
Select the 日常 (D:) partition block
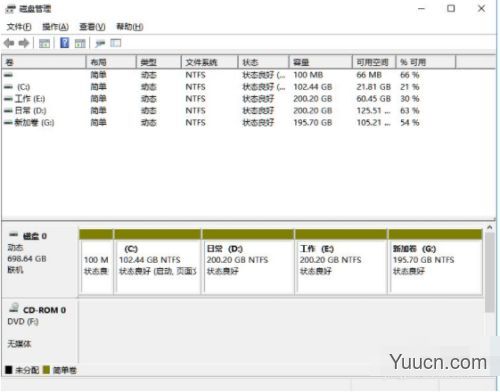click(248, 262)
